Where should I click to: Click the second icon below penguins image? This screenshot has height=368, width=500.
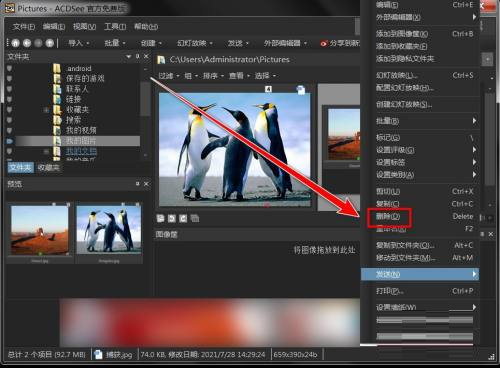pos(172,218)
